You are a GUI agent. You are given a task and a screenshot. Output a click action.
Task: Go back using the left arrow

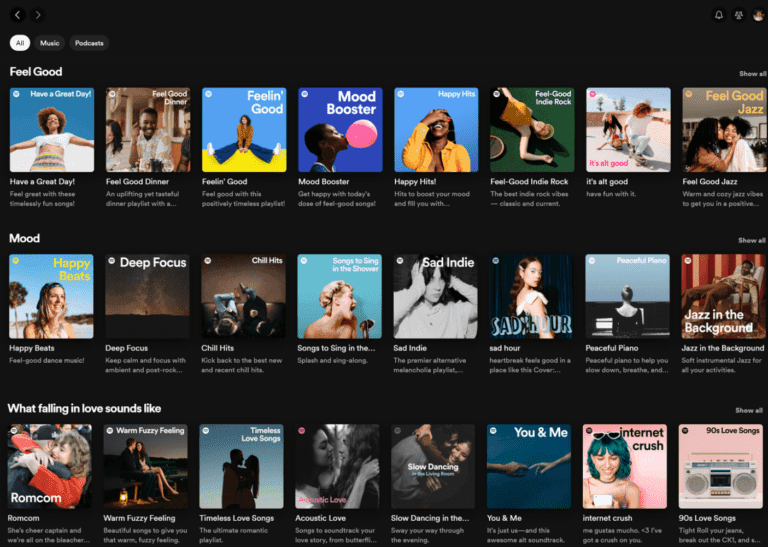18,15
